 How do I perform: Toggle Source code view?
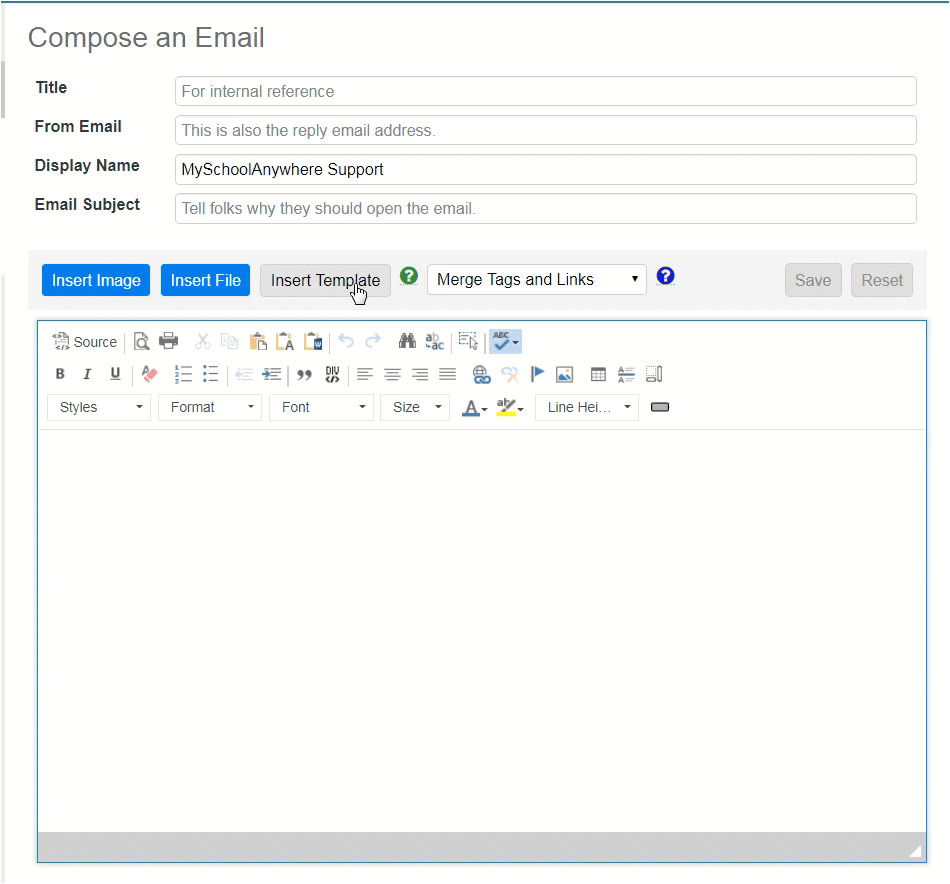(85, 342)
